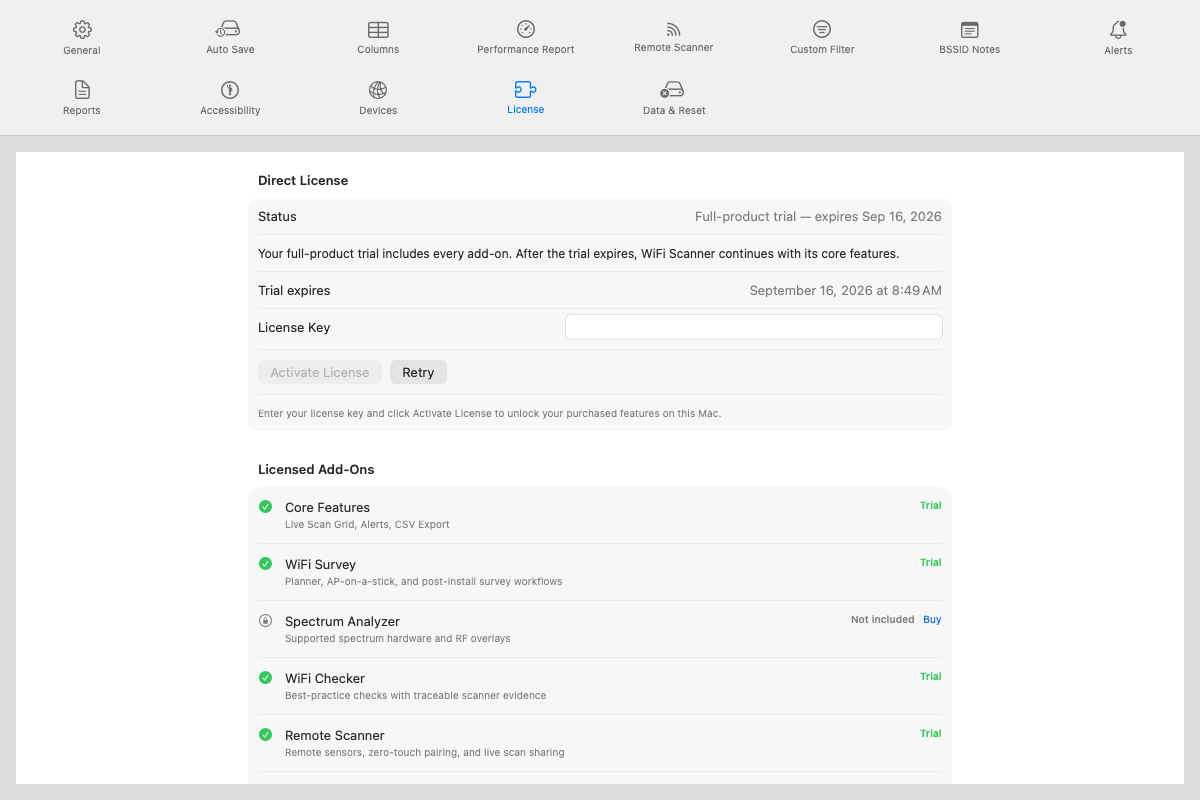Select the 'WiFi Checker' add-on title
Screen dimensions: 1200x800
[325, 679]
